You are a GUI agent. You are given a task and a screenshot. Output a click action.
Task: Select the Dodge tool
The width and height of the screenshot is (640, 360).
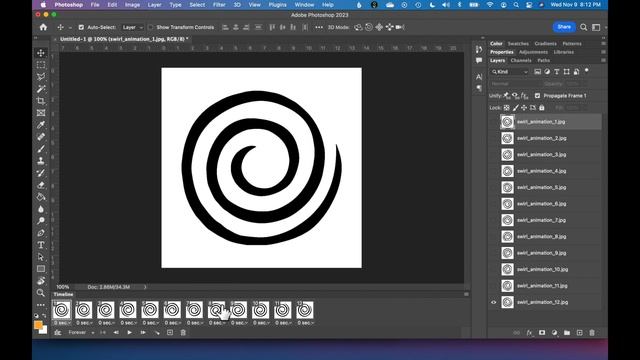41,221
